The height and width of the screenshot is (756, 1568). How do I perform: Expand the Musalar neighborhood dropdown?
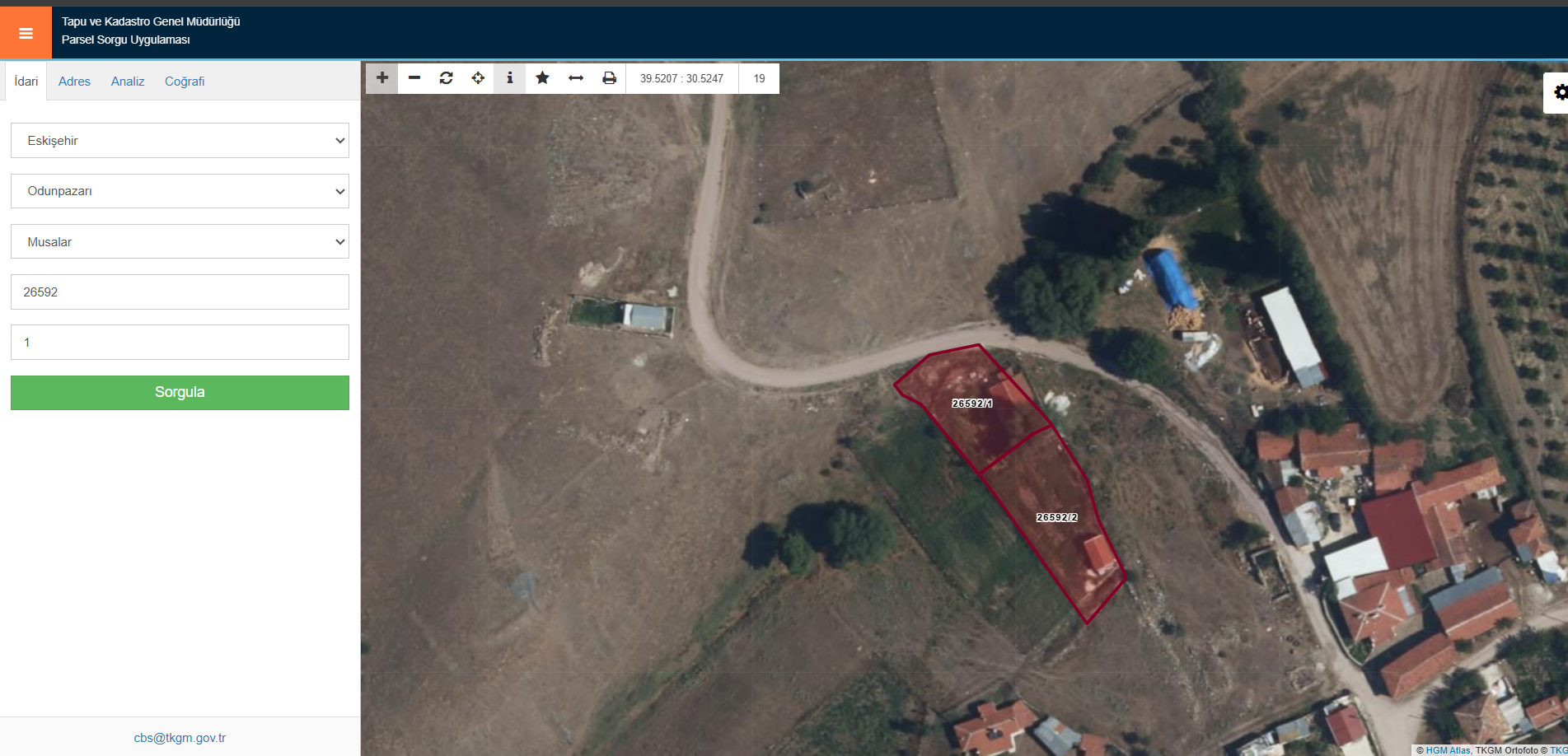coord(180,242)
